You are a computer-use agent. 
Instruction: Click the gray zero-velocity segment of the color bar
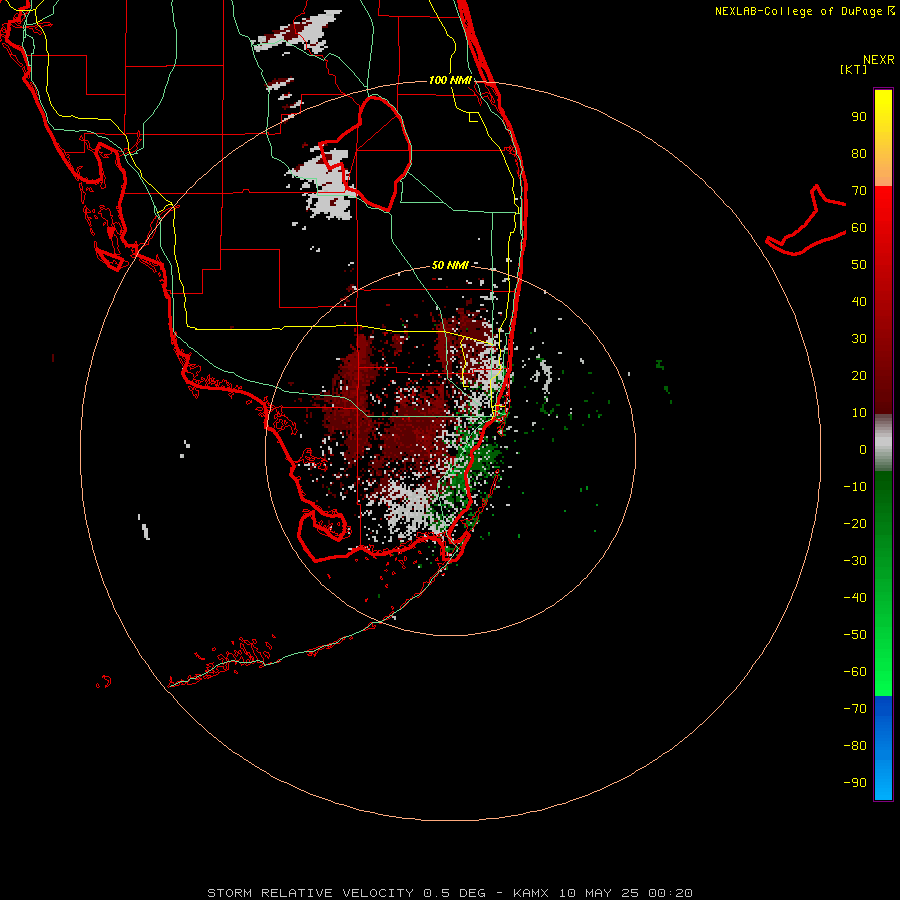[x=883, y=443]
